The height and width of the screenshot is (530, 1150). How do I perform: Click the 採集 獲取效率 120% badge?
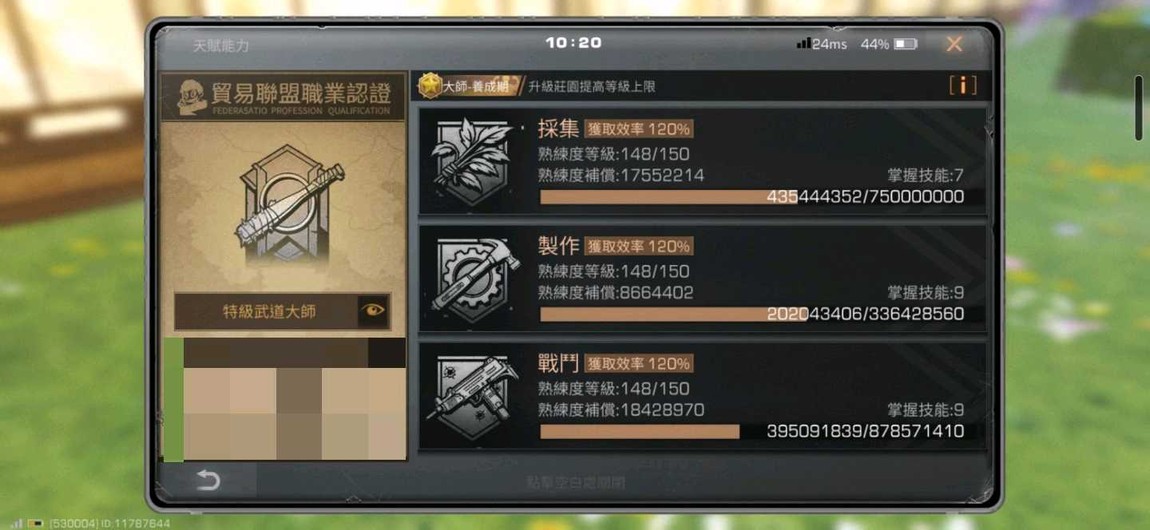(638, 129)
